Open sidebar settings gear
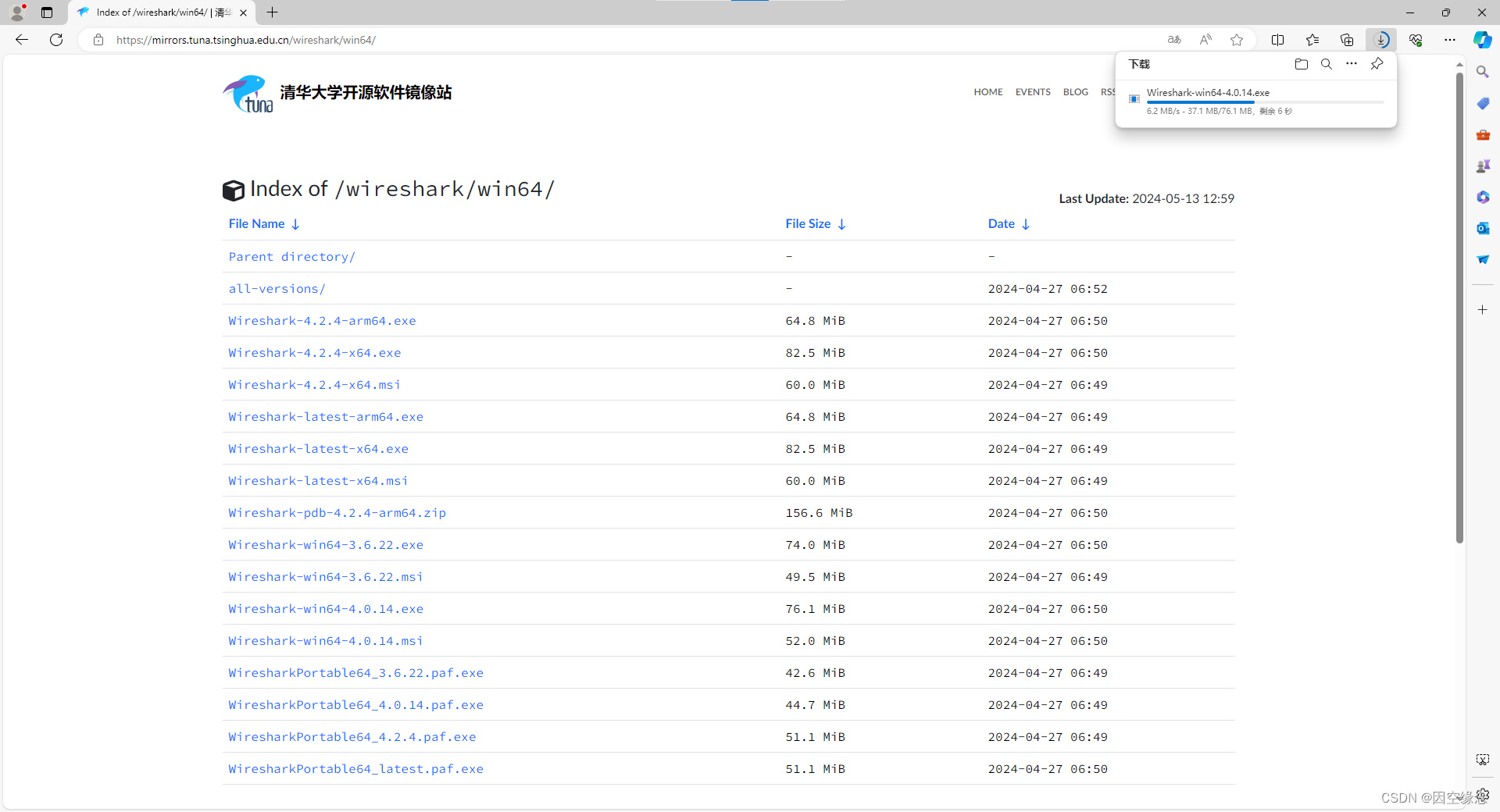This screenshot has width=1500, height=812. pos(1483,795)
